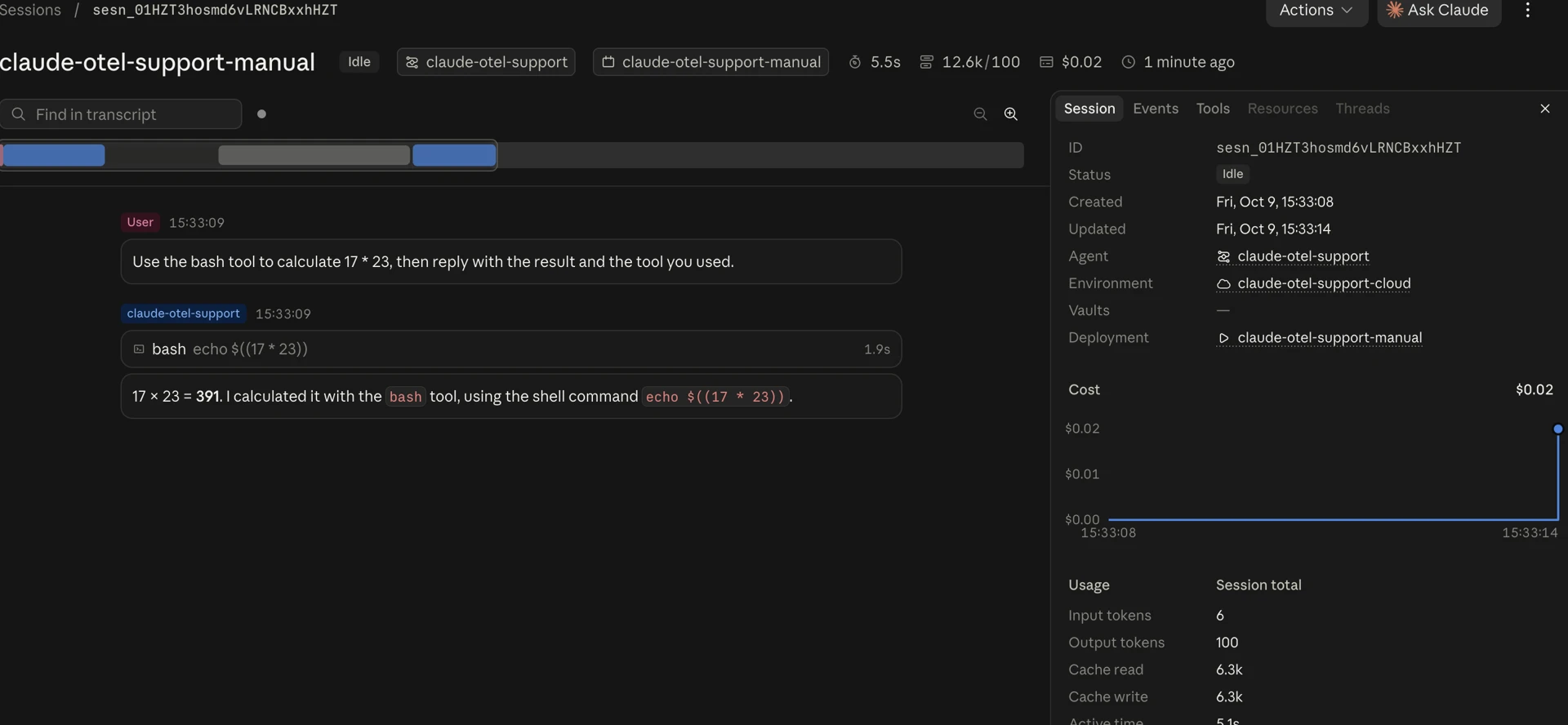Go to Sessions breadcrumb link

click(x=30, y=10)
